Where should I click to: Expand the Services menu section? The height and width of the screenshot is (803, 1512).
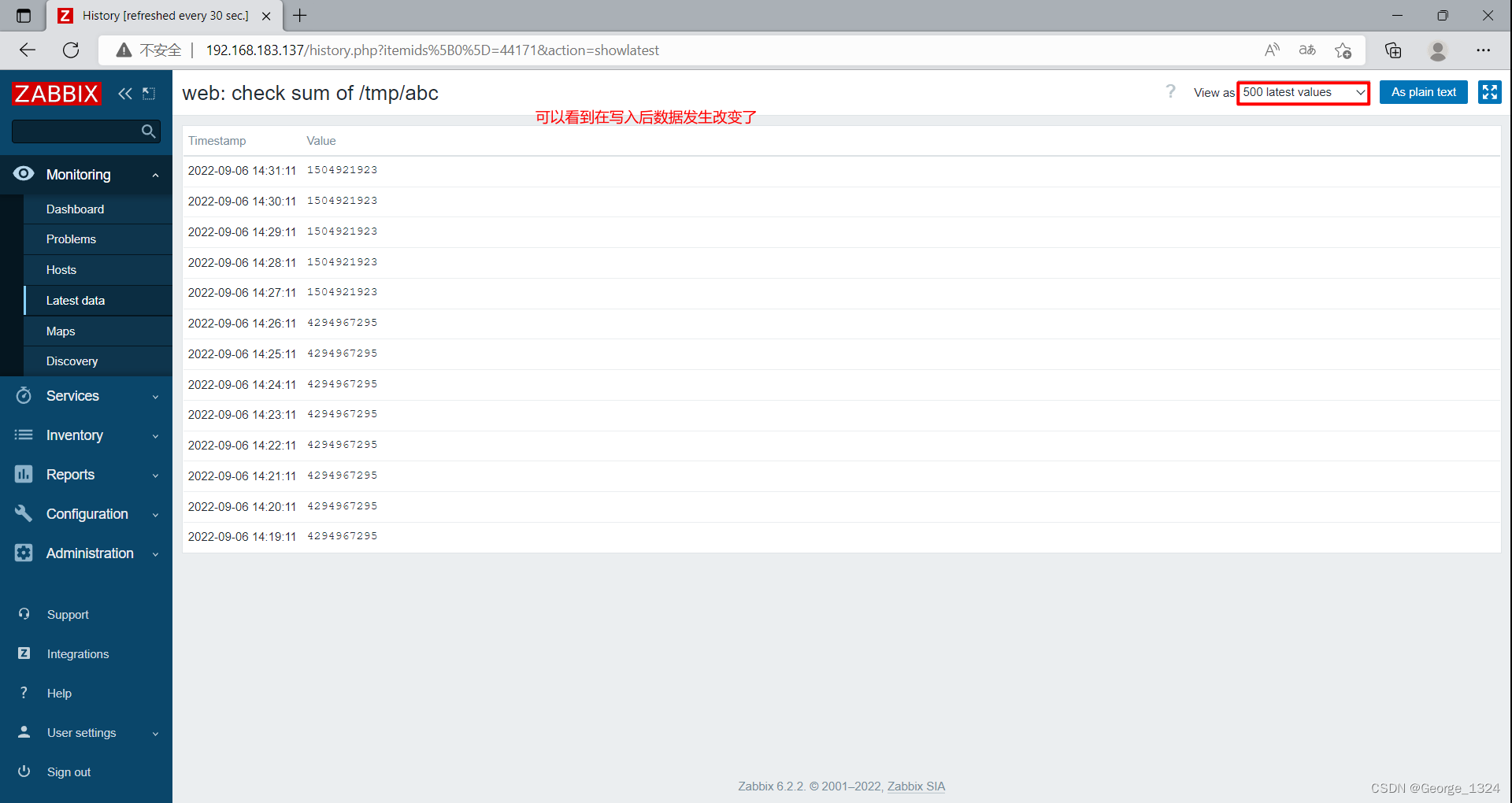pyautogui.click(x=155, y=397)
